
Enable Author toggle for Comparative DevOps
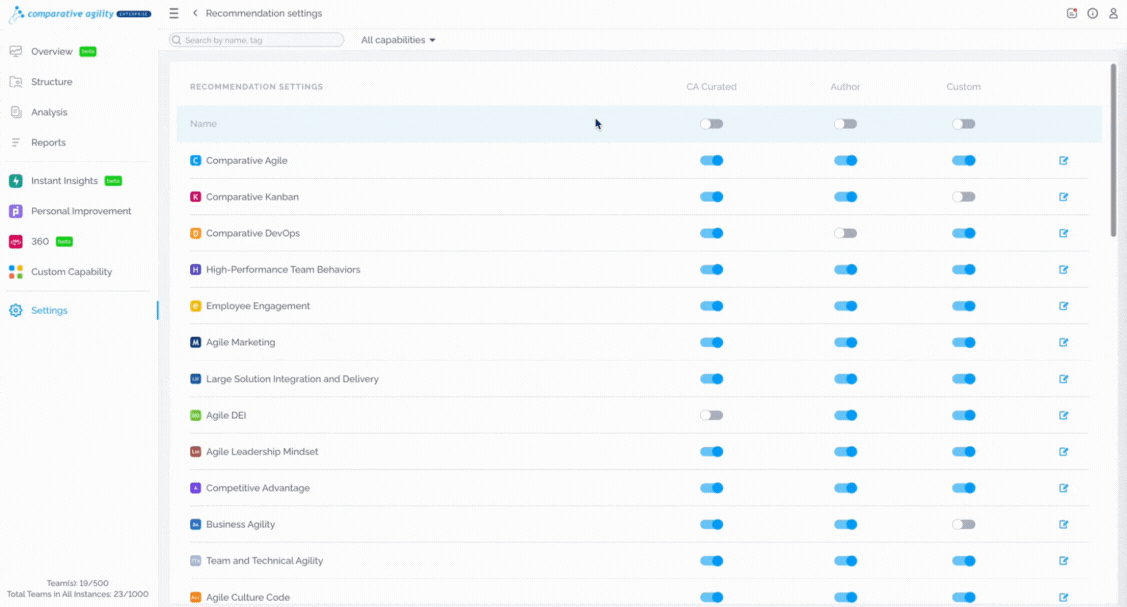point(845,234)
